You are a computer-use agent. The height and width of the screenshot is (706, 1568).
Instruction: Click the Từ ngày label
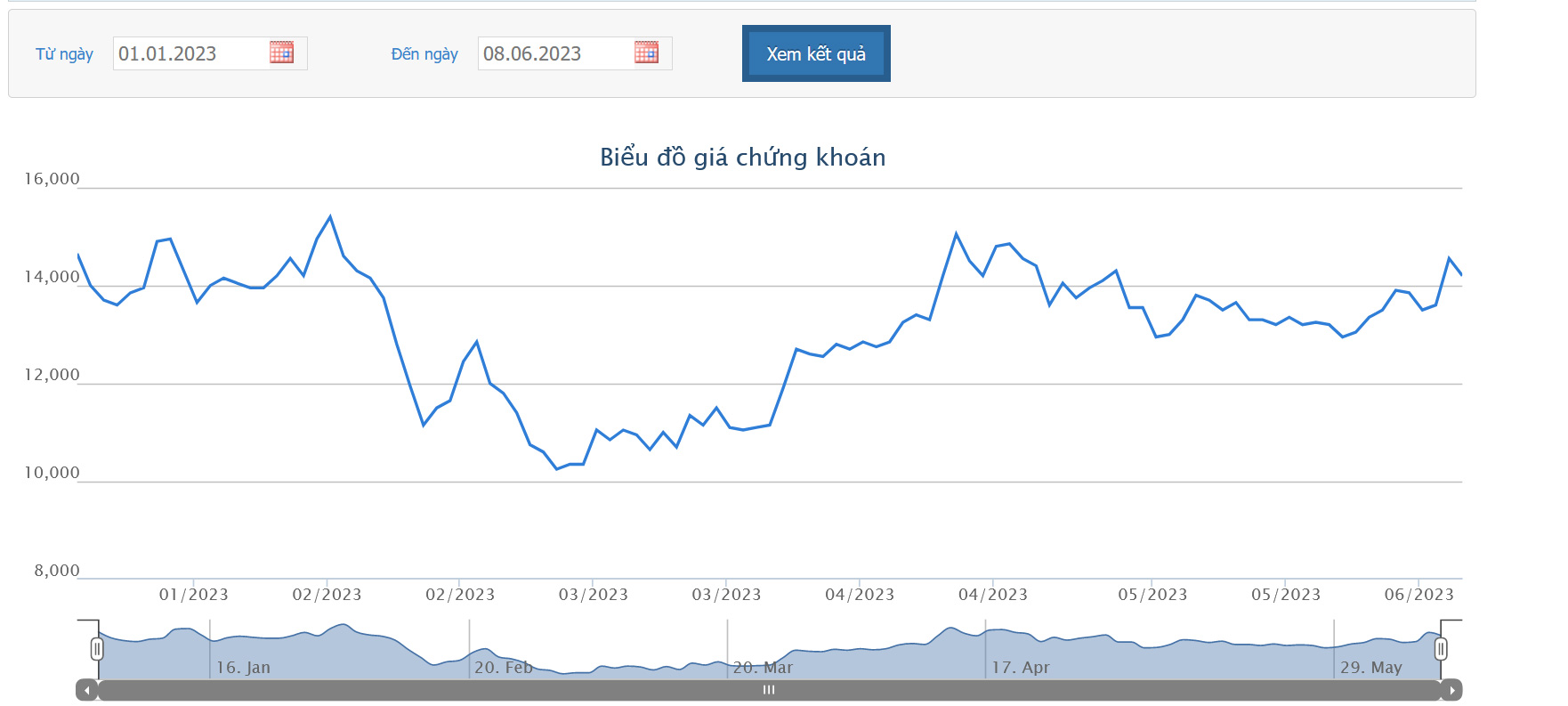click(x=64, y=54)
